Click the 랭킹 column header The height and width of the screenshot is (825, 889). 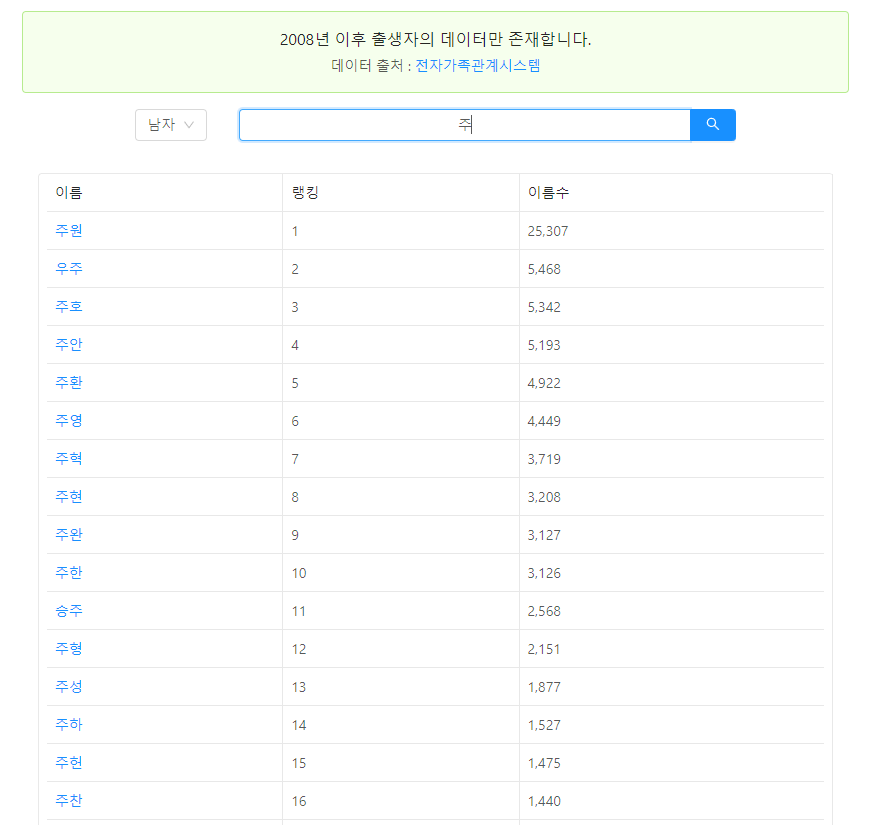401,193
